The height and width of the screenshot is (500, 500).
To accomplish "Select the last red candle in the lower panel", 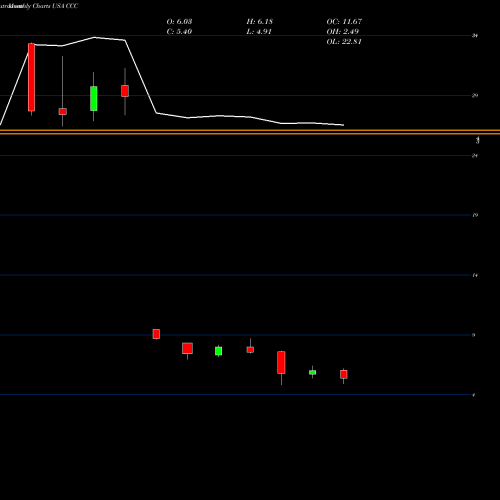I will 344,374.
